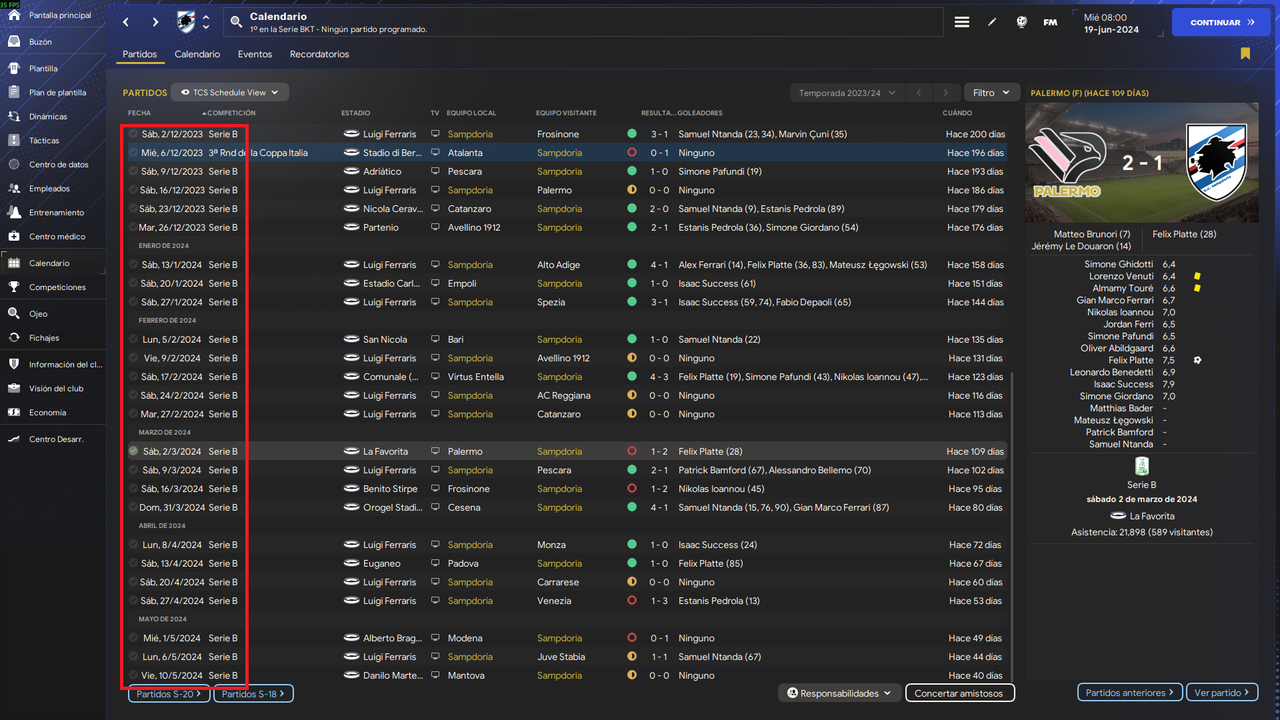Open the Filtro dropdown

992,93
